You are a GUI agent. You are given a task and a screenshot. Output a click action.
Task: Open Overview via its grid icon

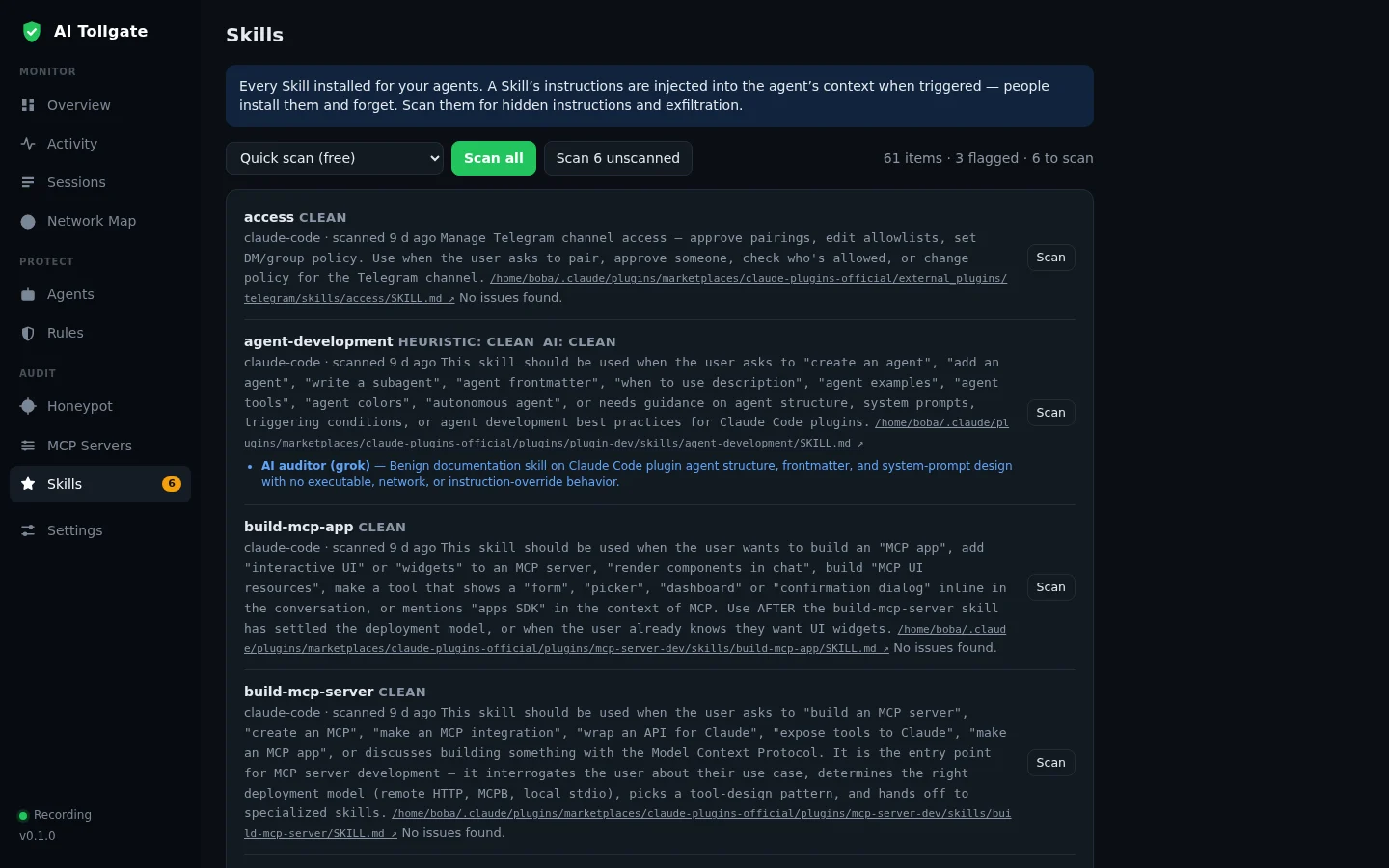[28, 105]
